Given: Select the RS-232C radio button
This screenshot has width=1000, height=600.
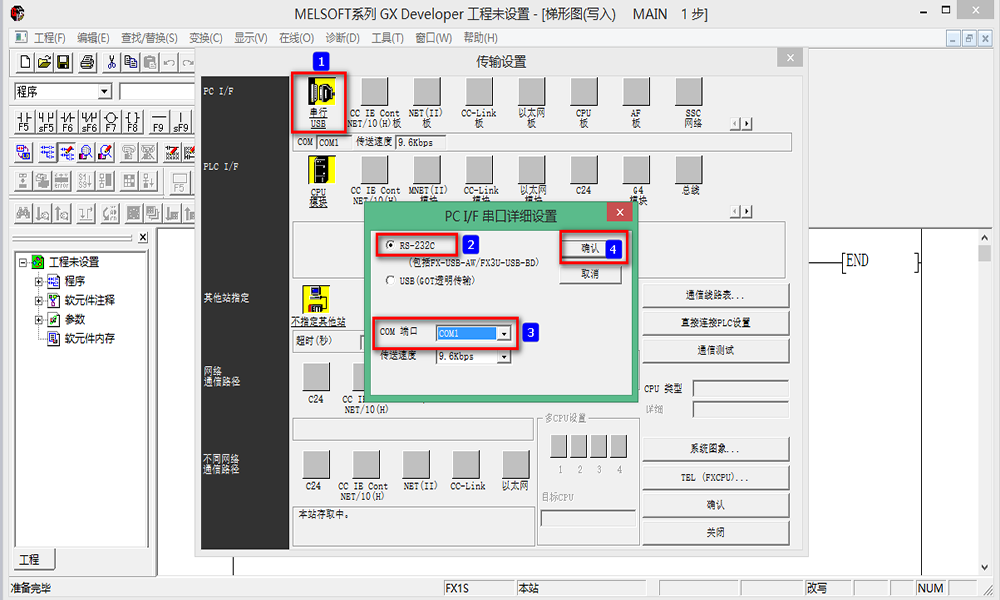Looking at the screenshot, I should (x=391, y=245).
